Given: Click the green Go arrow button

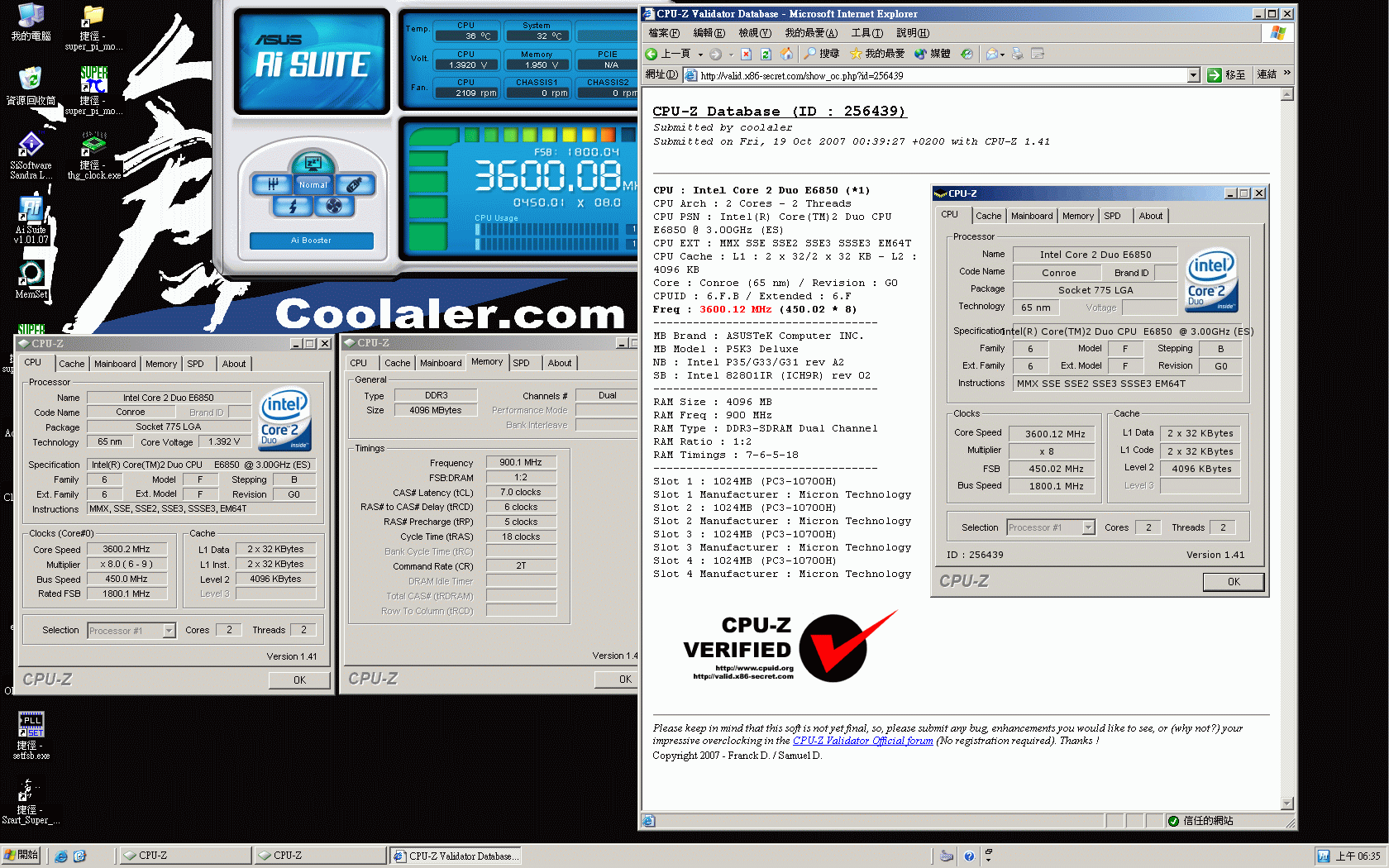Looking at the screenshot, I should click(1215, 75).
